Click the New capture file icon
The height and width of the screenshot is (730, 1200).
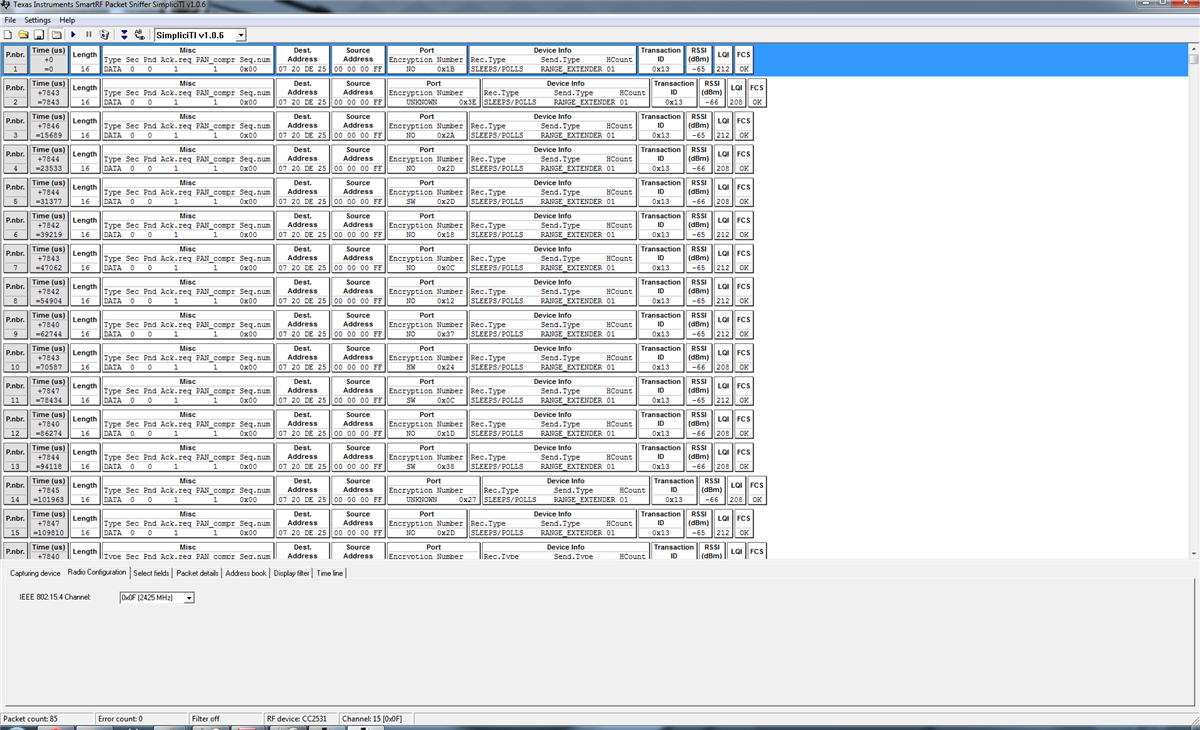[9, 35]
